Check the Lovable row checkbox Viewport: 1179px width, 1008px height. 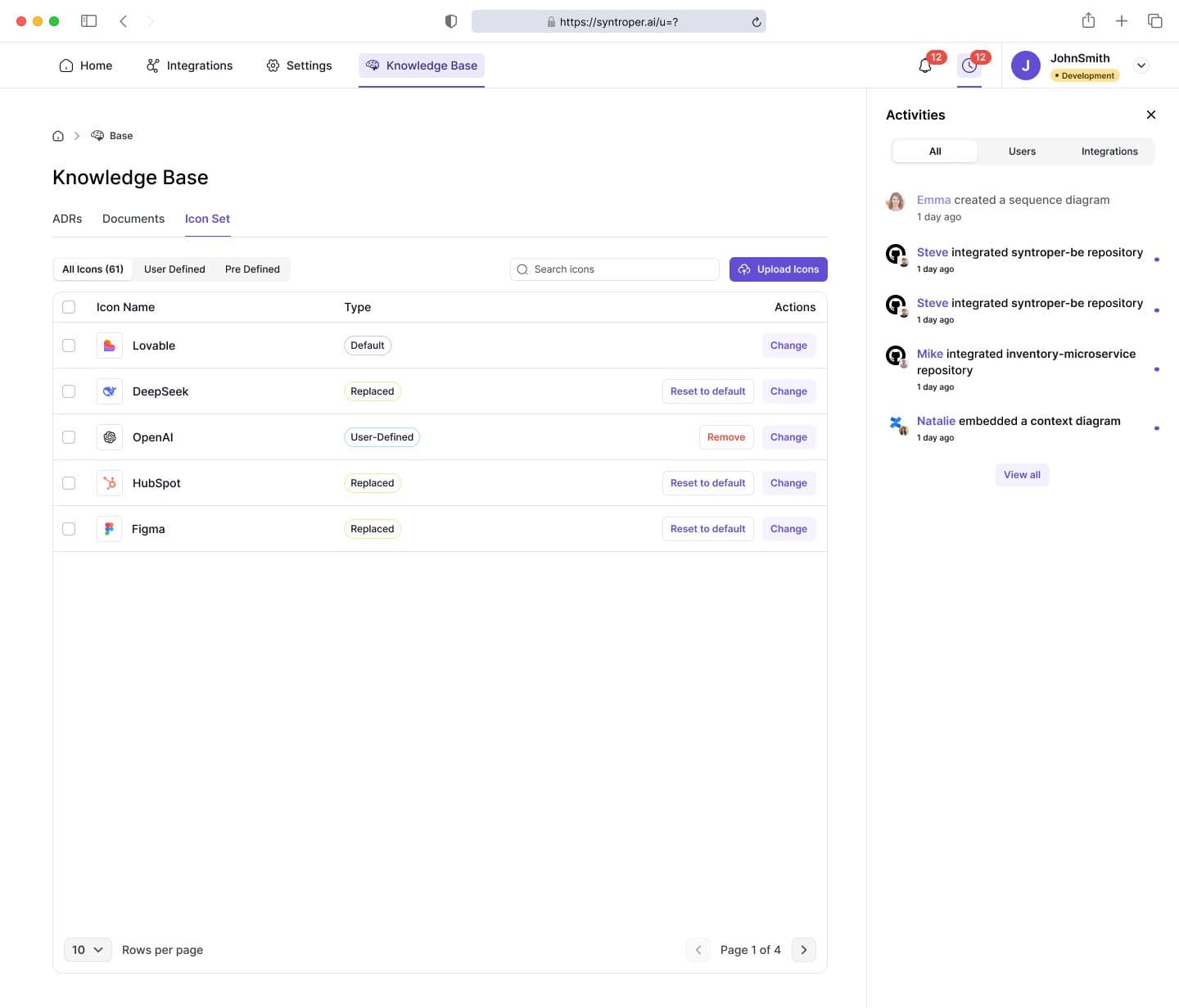[x=69, y=346]
